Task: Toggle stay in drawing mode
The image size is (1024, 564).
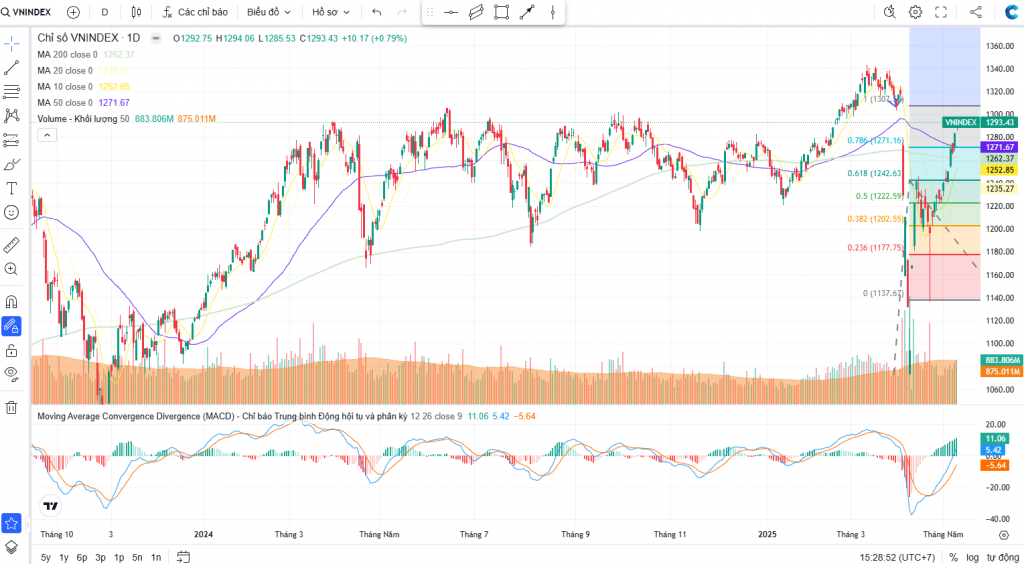Action: click(11, 326)
